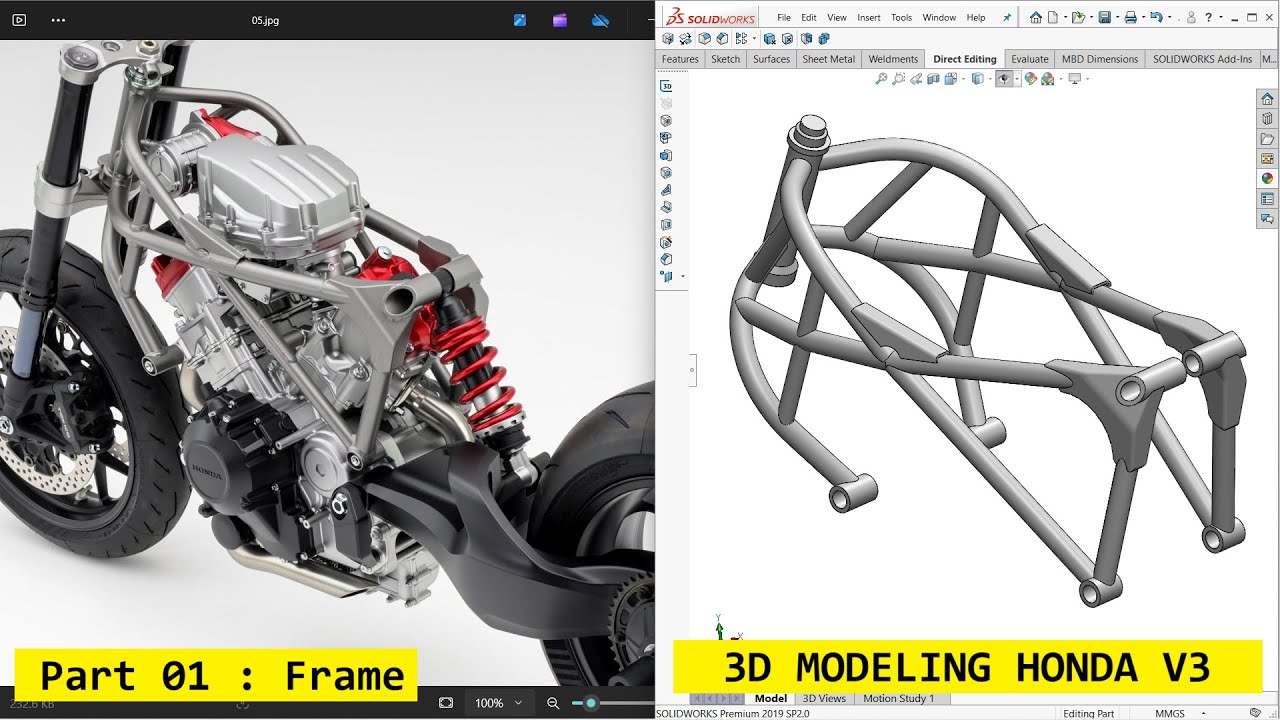Expand the Save dropdown arrow
The image size is (1280, 720).
click(1117, 18)
